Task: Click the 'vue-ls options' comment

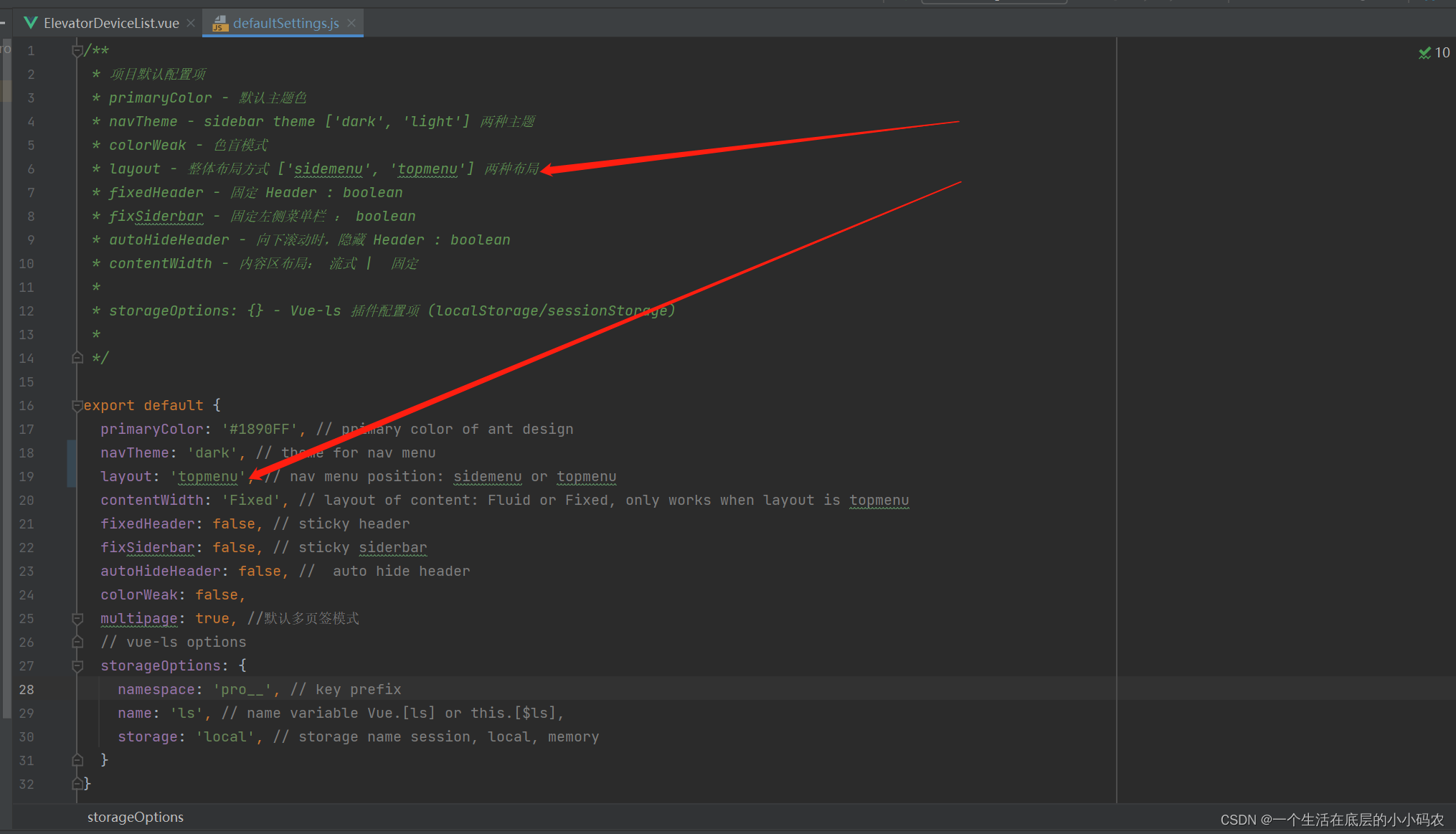Action: click(174, 642)
